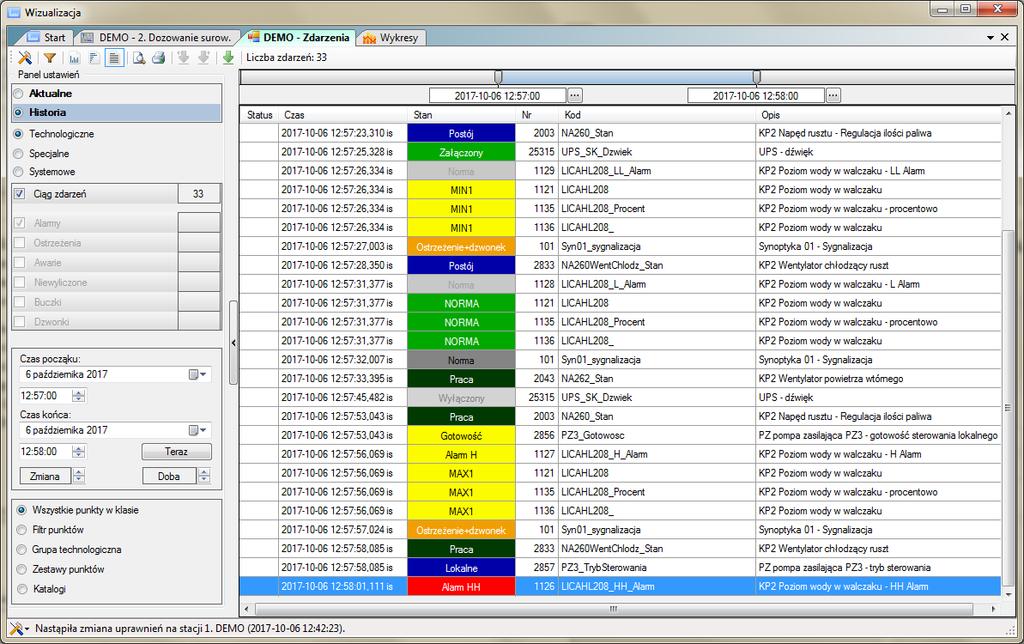Viewport: 1024px width, 644px height.
Task: Select the Gotowość PZ3_Gotowosc row
Action: [x=620, y=436]
